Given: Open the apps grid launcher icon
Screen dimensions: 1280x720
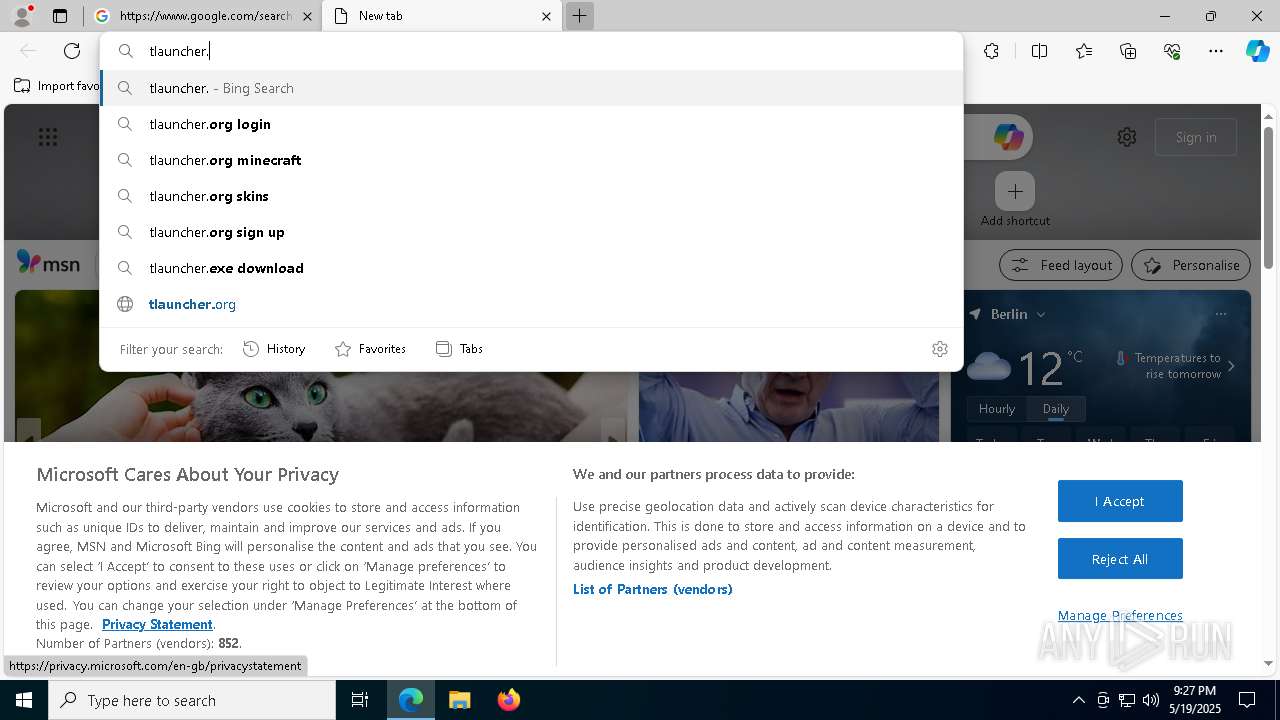Looking at the screenshot, I should pos(47,137).
